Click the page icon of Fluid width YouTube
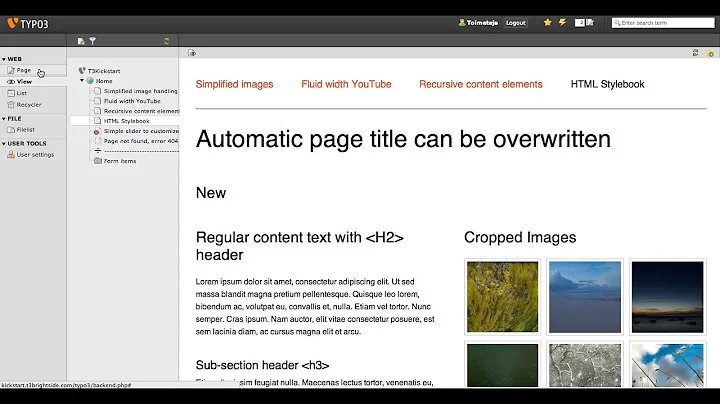This screenshot has width=720, height=404. [x=97, y=101]
